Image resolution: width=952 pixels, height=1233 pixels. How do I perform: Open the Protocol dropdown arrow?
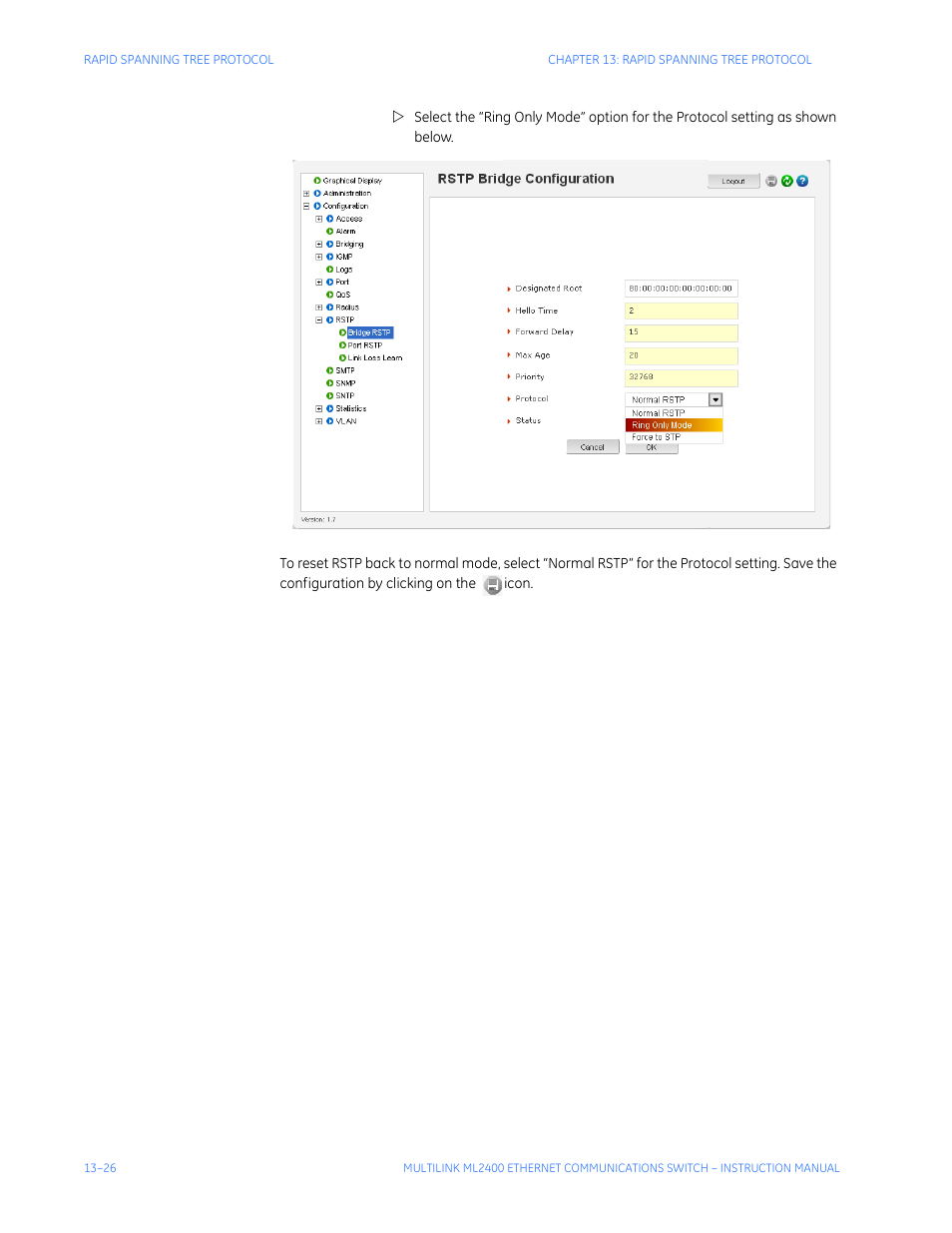tap(715, 399)
